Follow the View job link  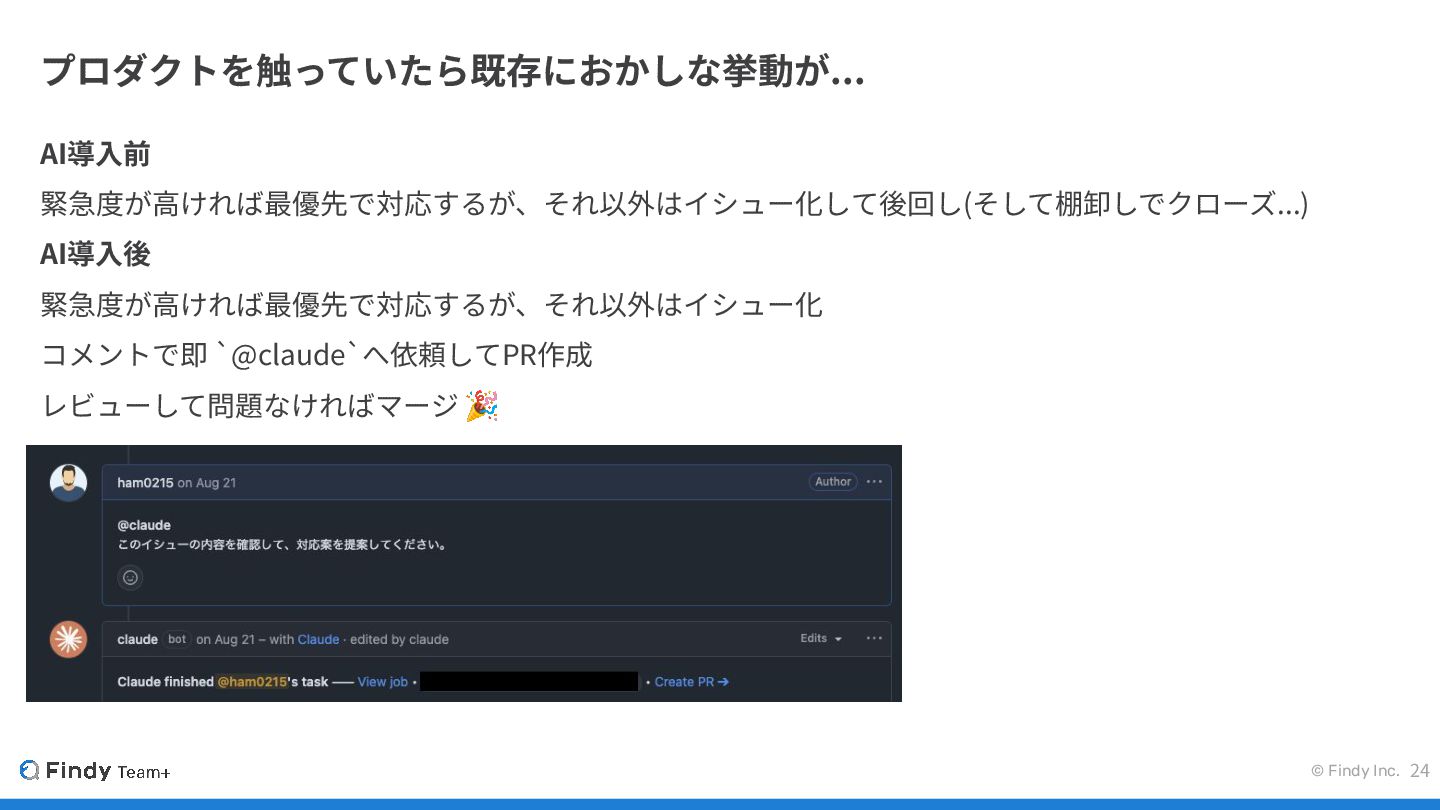[x=383, y=682]
